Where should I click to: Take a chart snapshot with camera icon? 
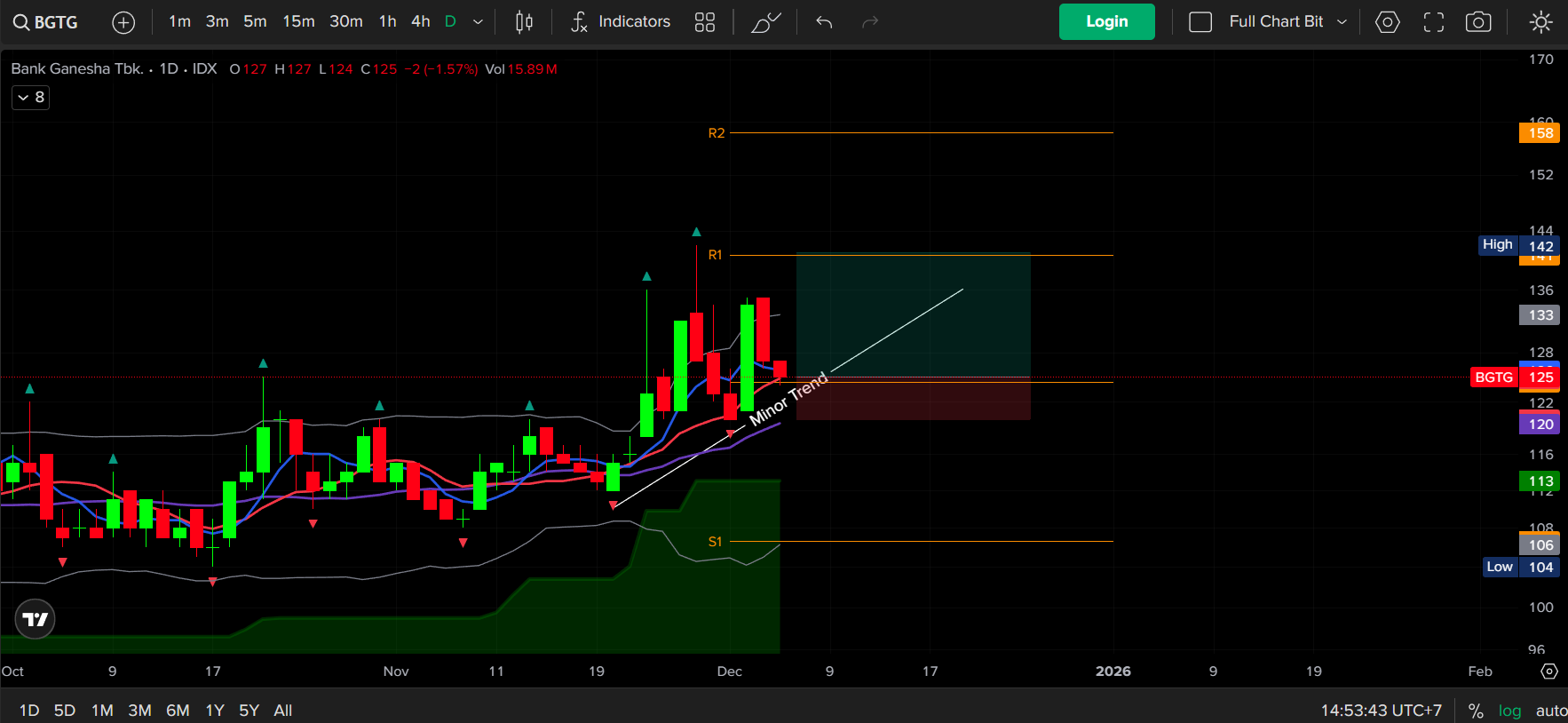(x=1478, y=22)
